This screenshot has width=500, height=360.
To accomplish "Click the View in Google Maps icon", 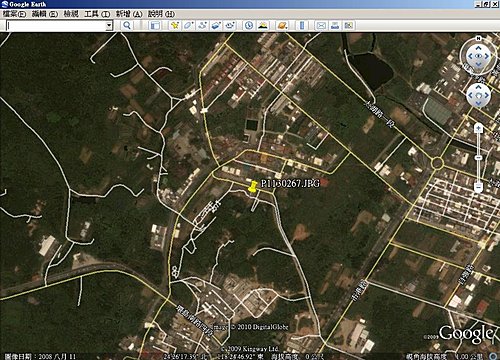I will tap(349, 25).
